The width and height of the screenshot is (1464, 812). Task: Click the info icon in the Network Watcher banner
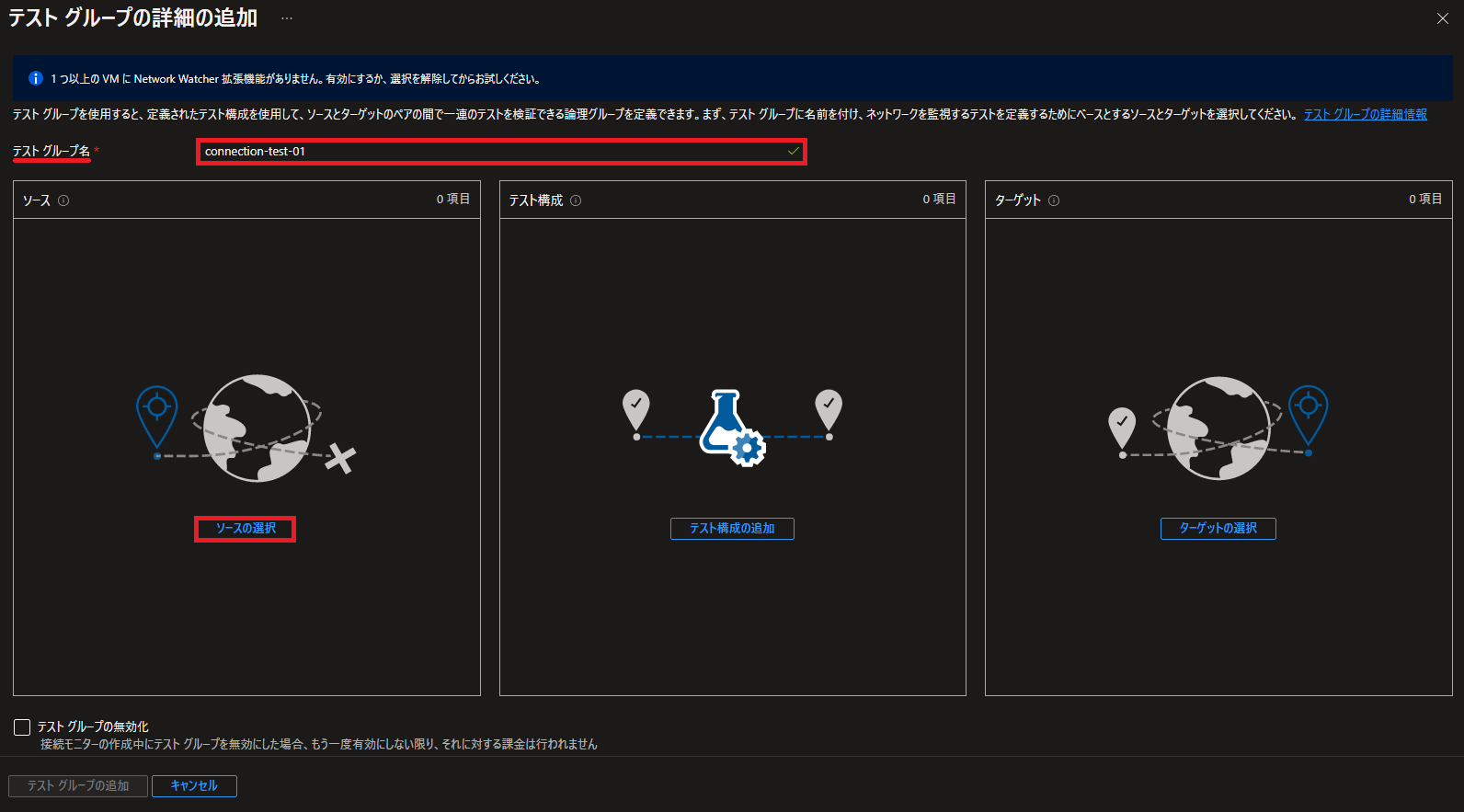tap(36, 78)
